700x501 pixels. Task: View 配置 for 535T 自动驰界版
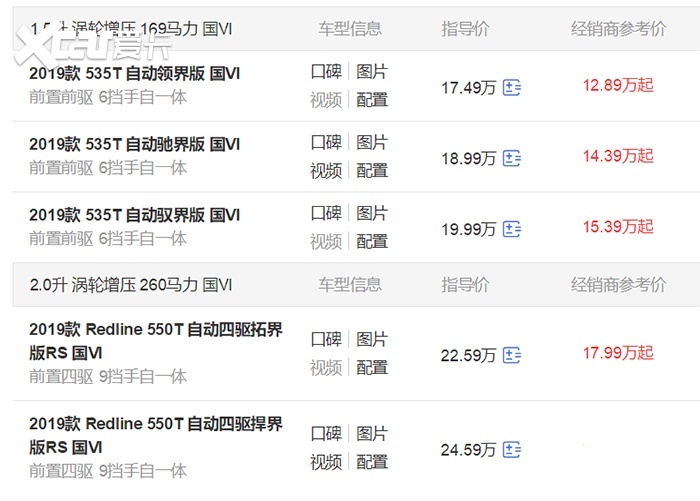pyautogui.click(x=372, y=170)
